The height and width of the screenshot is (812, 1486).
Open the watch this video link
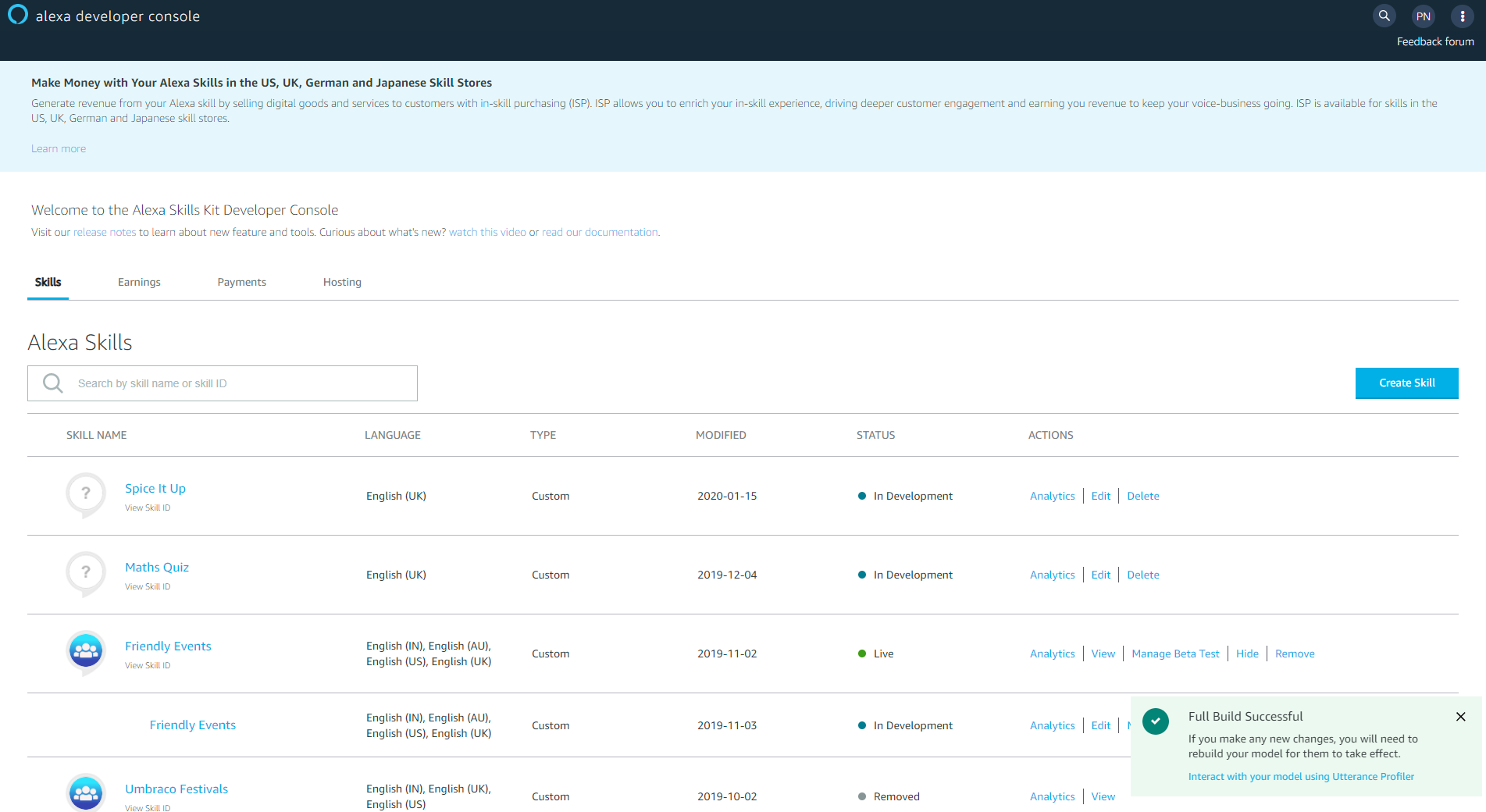[x=487, y=232]
